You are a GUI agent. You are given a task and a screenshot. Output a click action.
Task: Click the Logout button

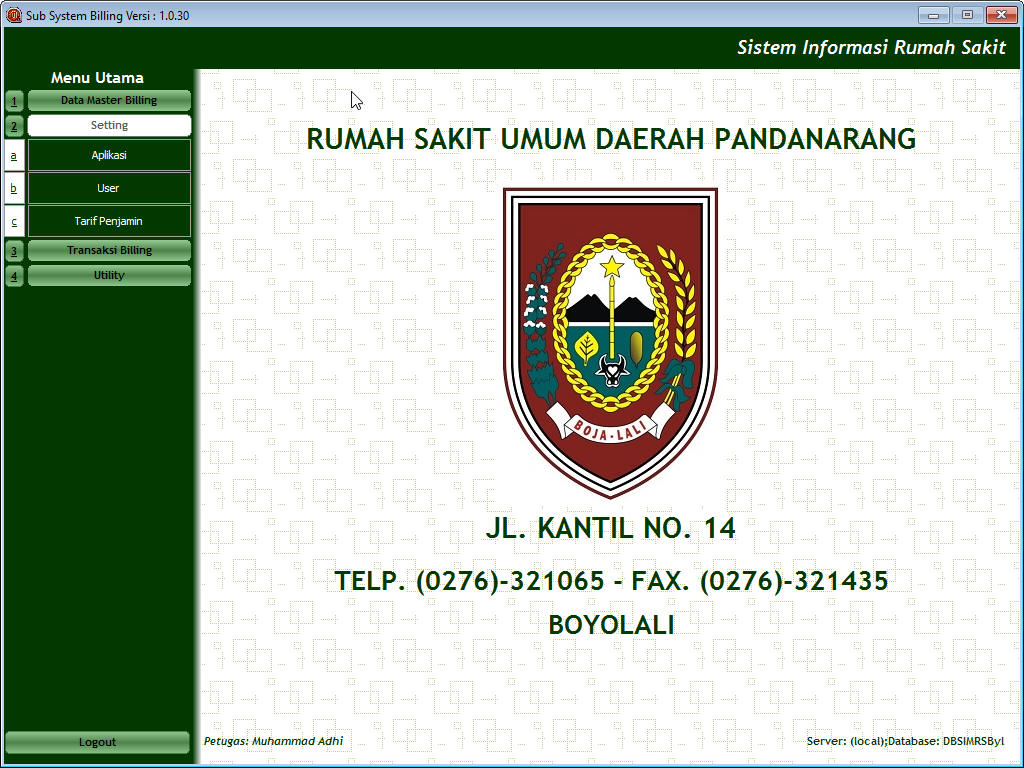click(97, 742)
